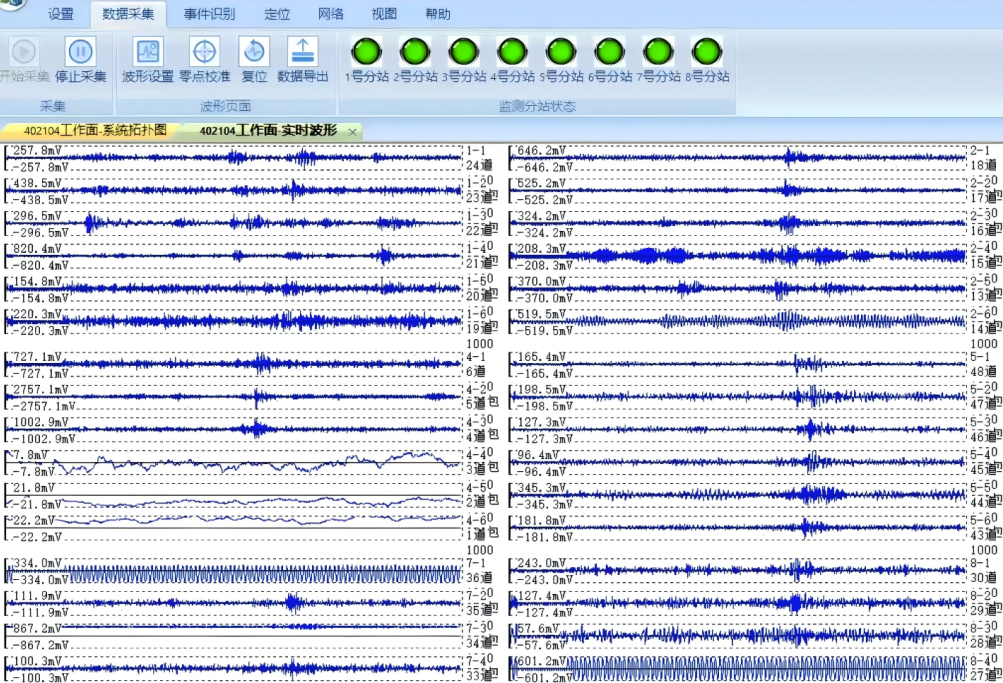Image resolution: width=1003 pixels, height=683 pixels.
Task: Run 零点校准 zero calibration
Action: click(204, 52)
